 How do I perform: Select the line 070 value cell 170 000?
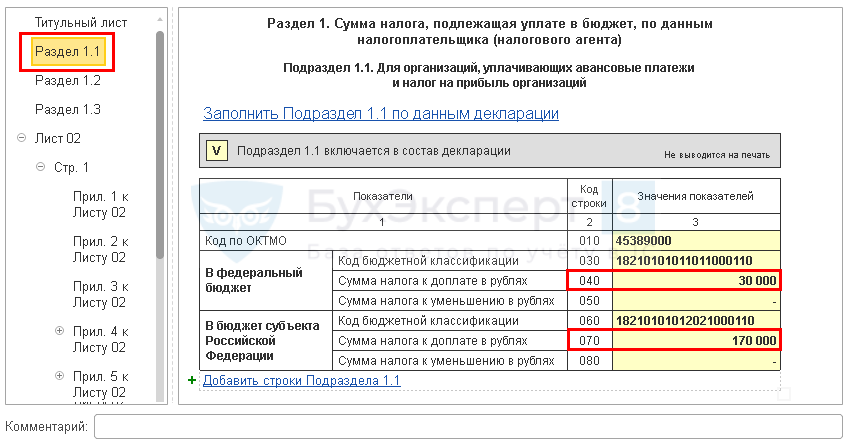pyautogui.click(x=696, y=341)
